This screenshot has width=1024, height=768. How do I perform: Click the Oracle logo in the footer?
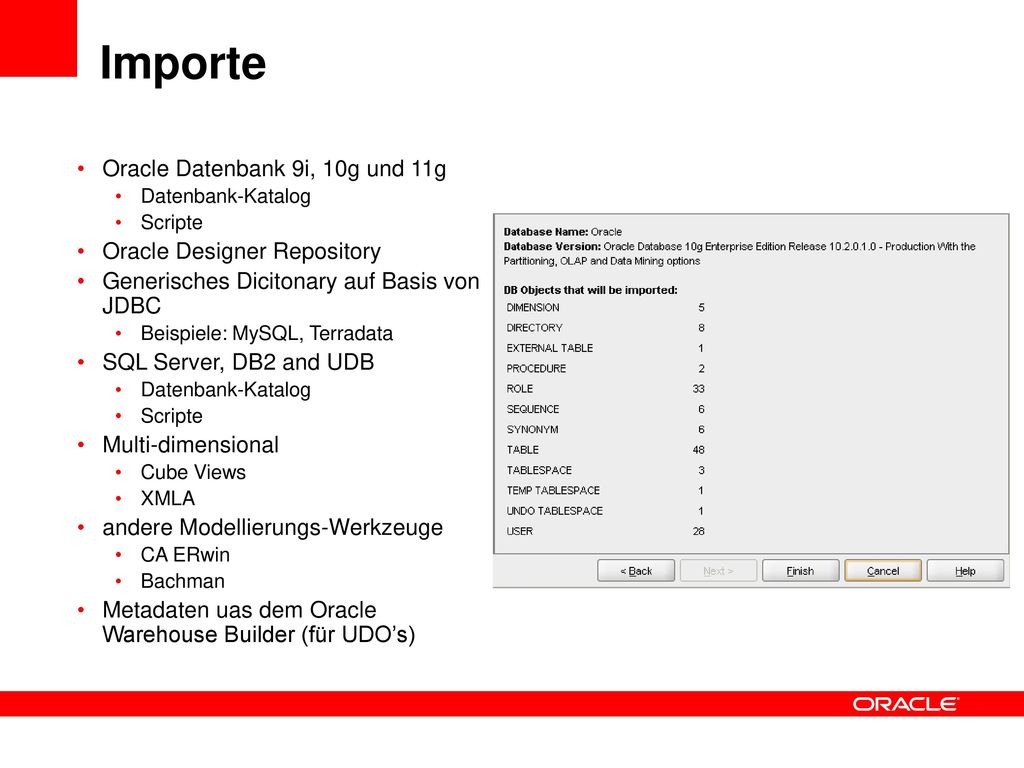point(905,704)
